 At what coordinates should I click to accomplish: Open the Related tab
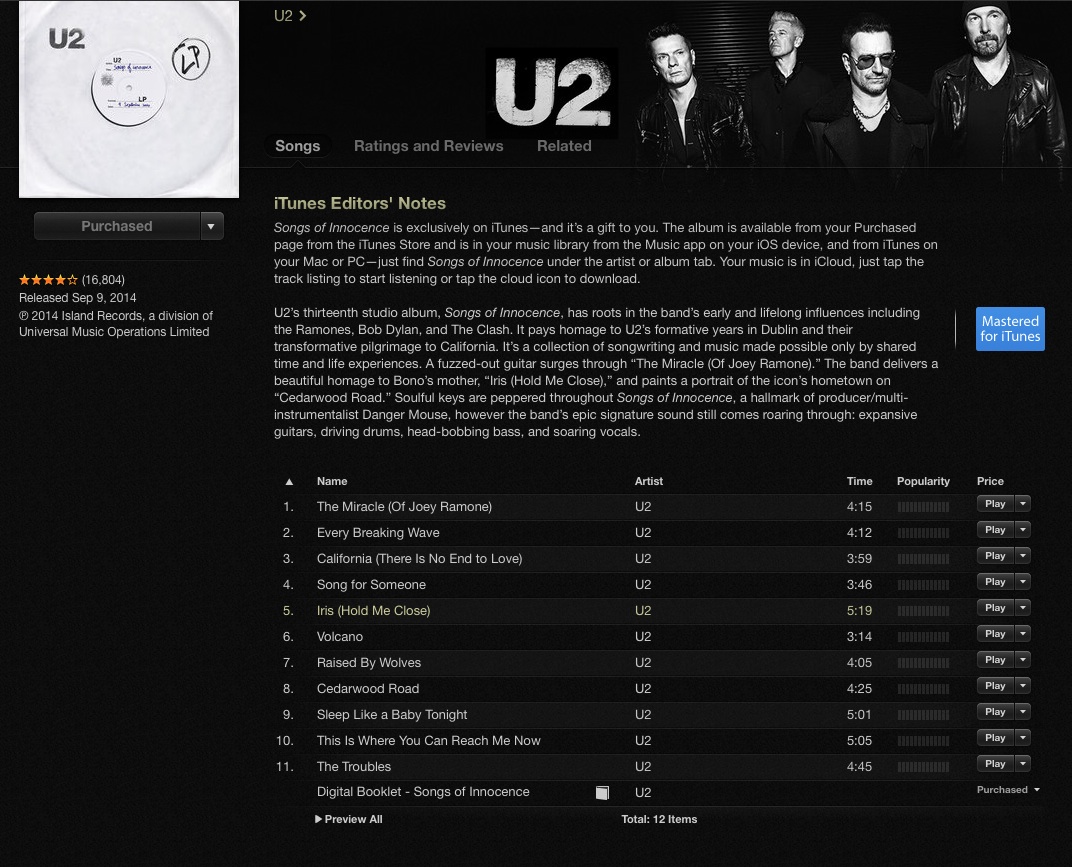(564, 146)
